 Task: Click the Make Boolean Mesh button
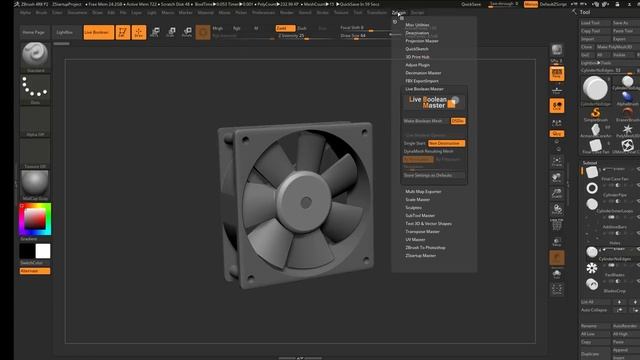tap(426, 121)
